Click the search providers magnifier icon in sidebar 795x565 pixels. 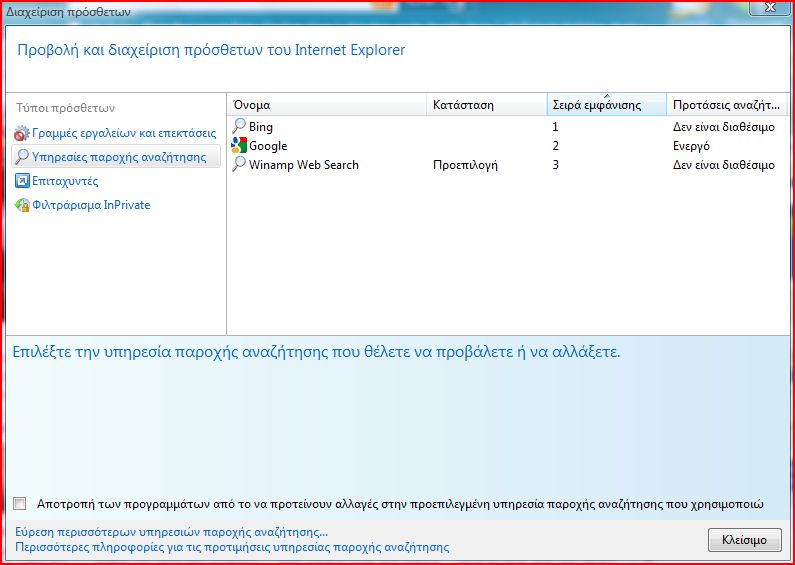21,157
